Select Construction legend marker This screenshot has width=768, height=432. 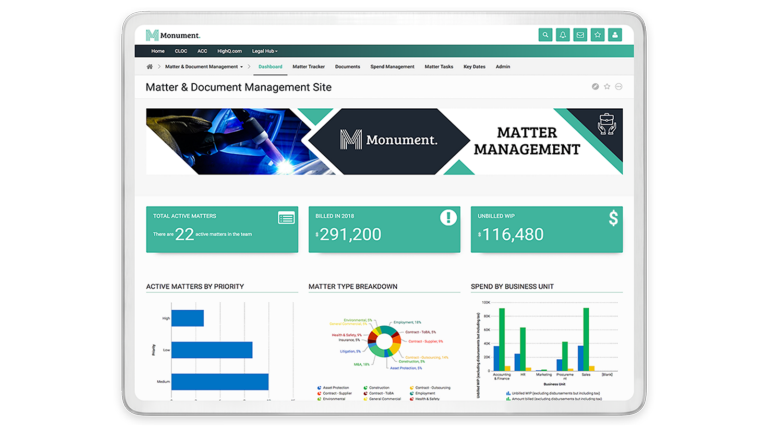[365, 387]
